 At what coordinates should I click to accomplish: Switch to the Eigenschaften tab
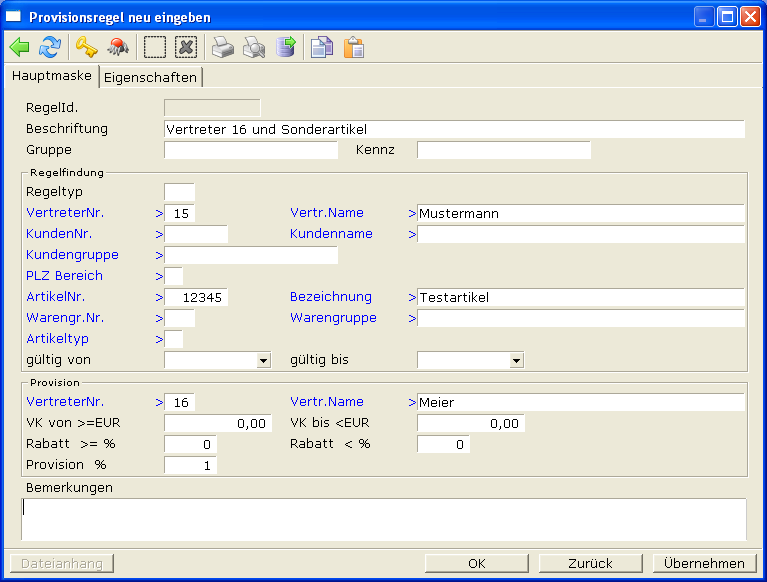point(150,77)
